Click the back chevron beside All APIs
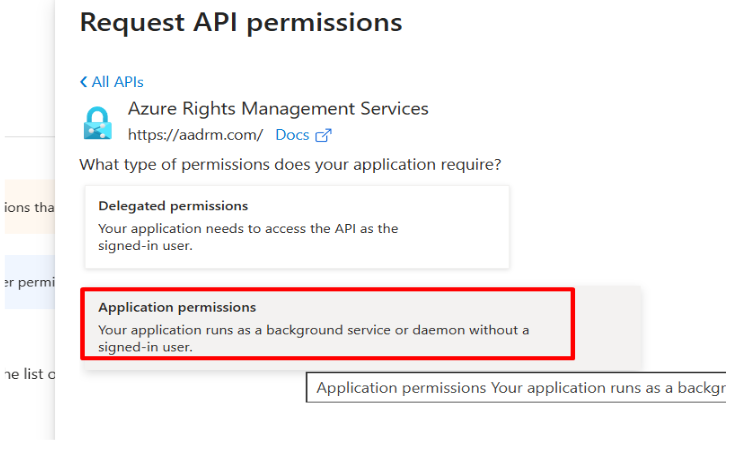The height and width of the screenshot is (455, 733). [84, 82]
